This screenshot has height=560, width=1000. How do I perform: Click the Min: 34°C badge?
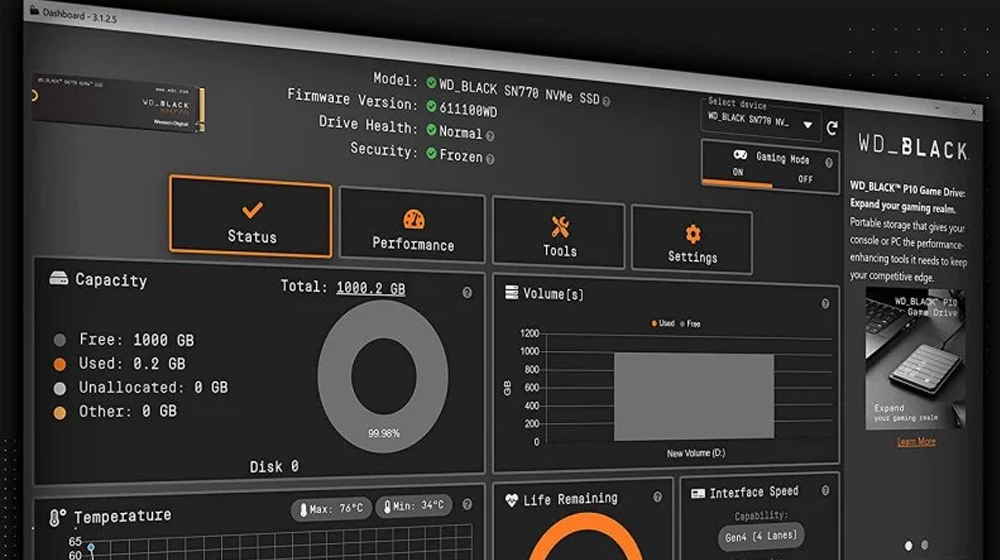tap(414, 506)
